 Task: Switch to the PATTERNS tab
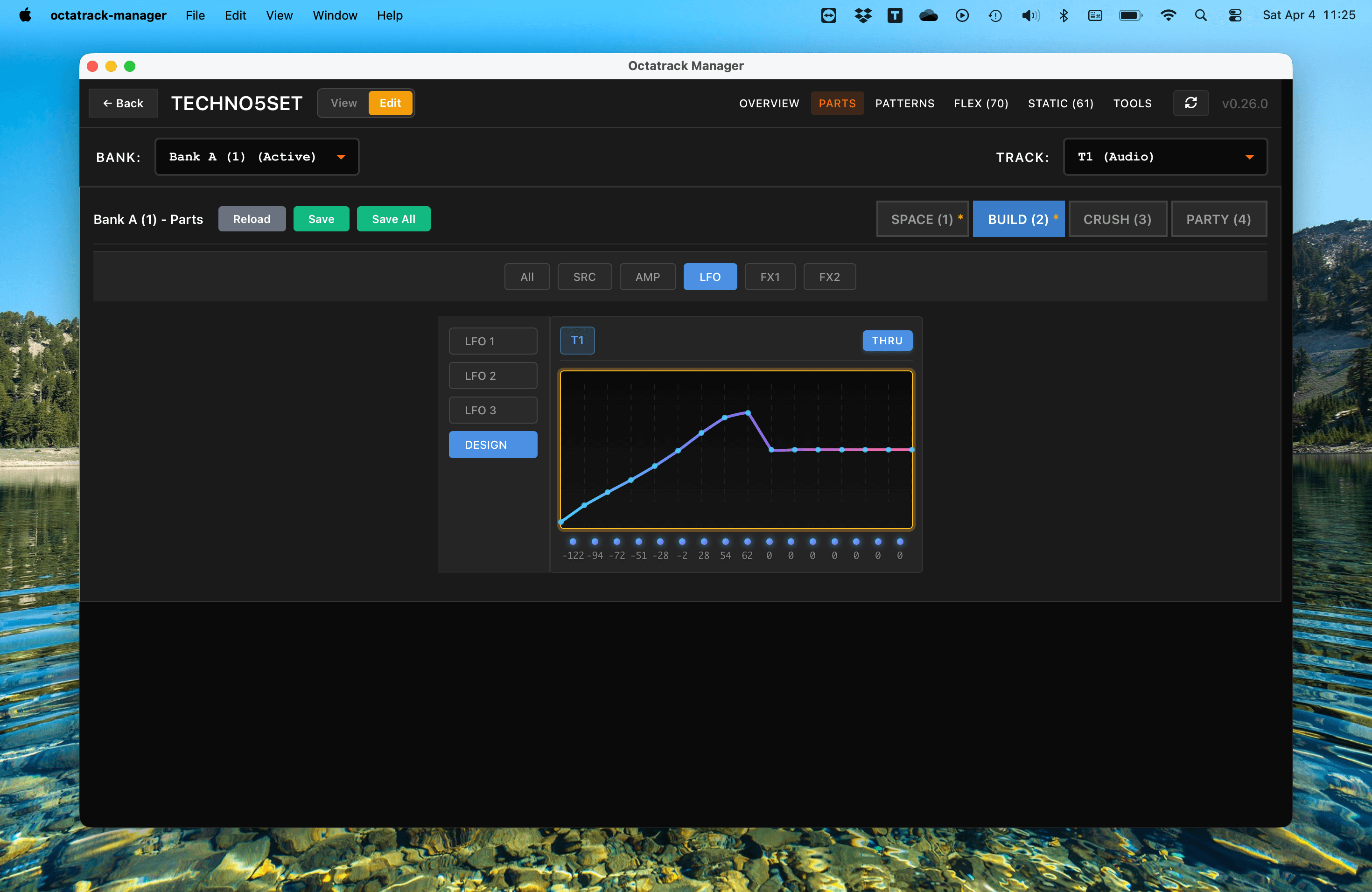click(904, 103)
